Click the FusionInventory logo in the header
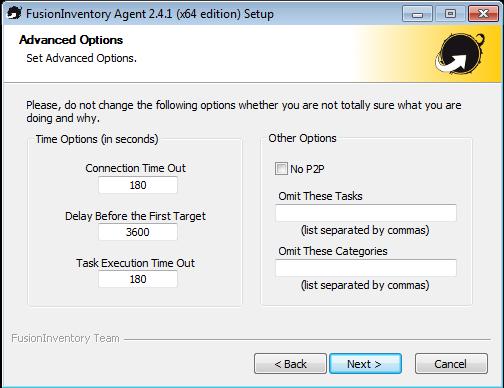Image resolution: width=504 pixels, height=388 pixels. click(x=460, y=54)
